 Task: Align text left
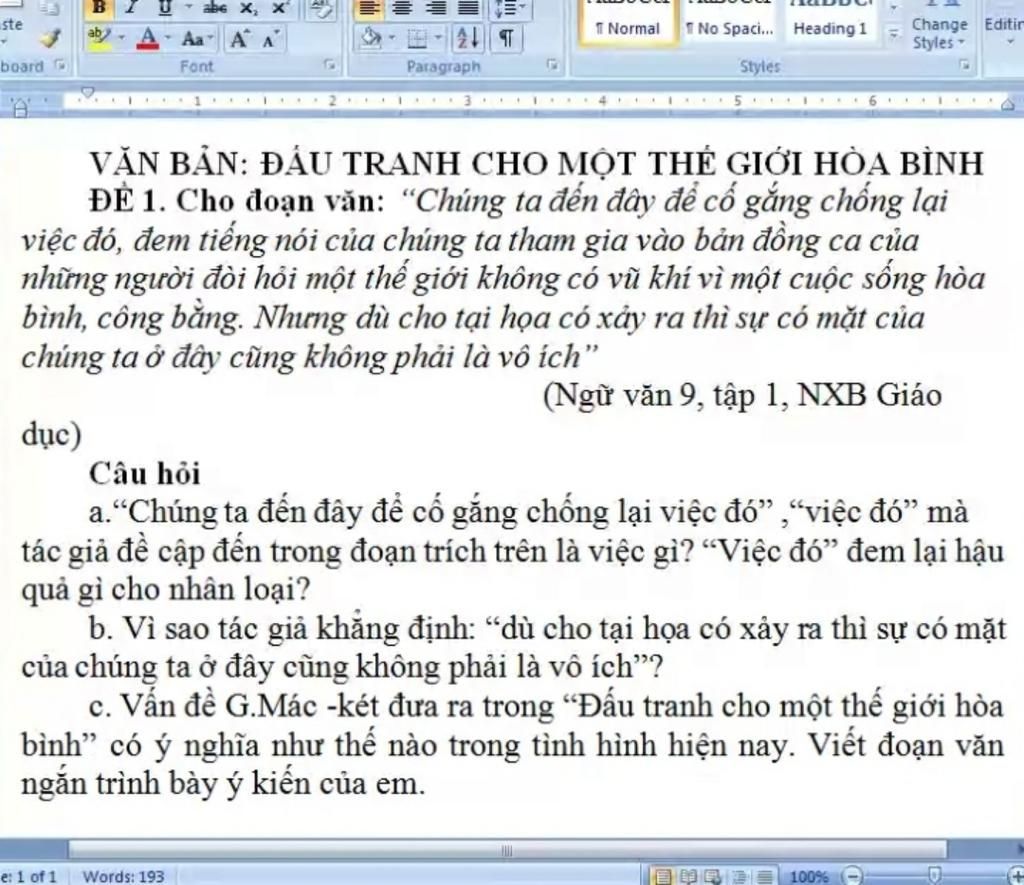coord(370,8)
